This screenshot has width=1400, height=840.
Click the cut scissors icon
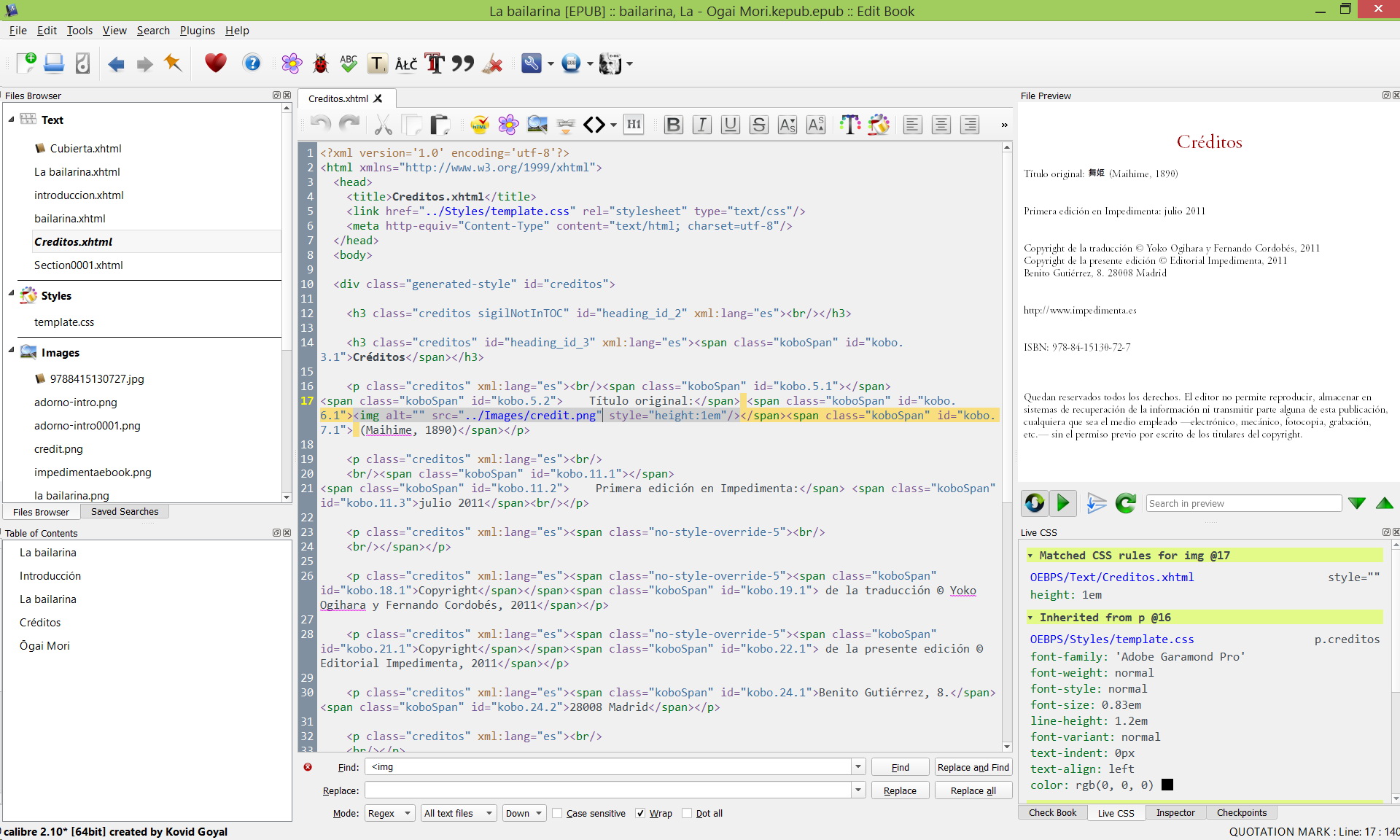(383, 125)
